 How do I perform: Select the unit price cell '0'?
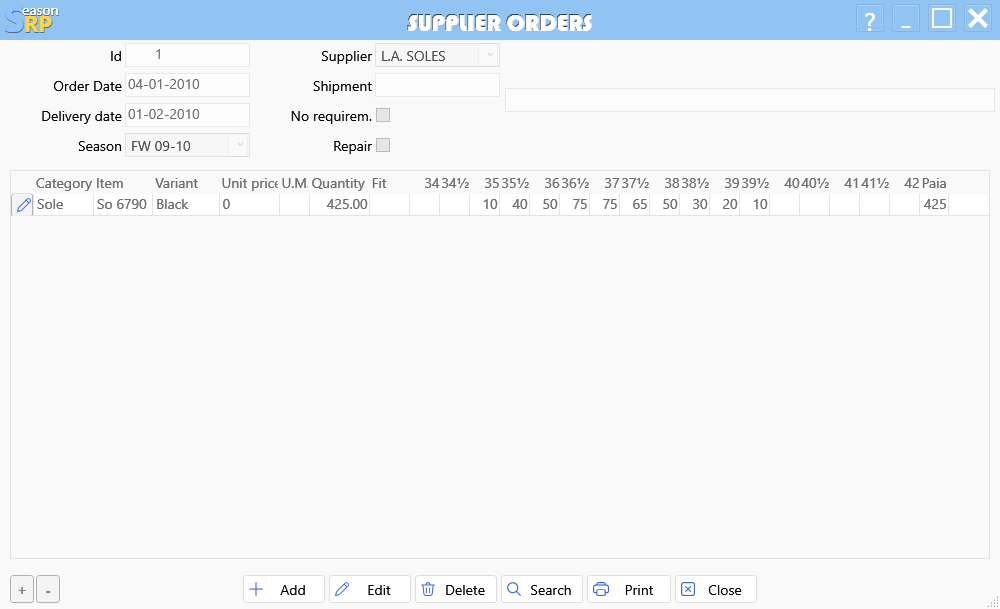pyautogui.click(x=249, y=205)
